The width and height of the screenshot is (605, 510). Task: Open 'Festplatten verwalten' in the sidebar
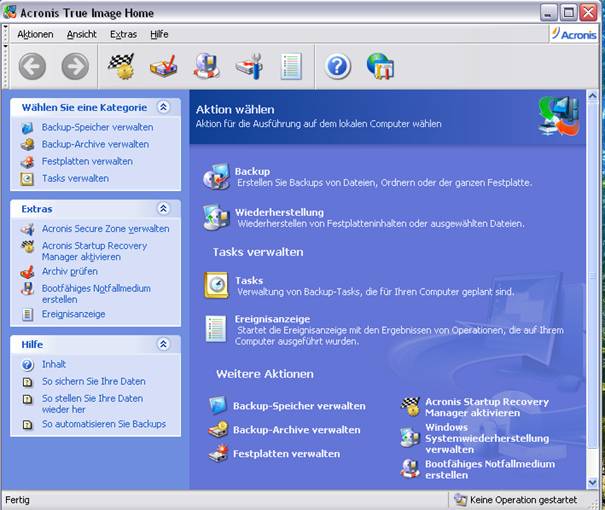pos(87,161)
